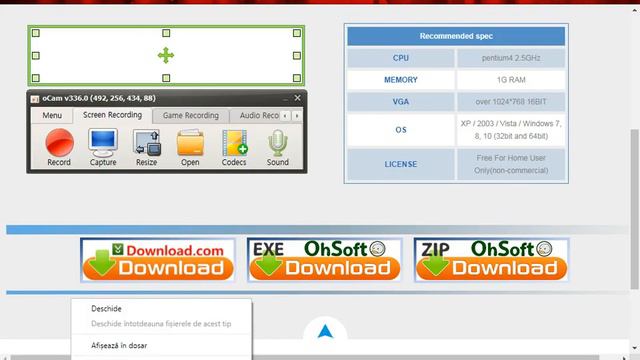This screenshot has height=360, width=640.
Task: Click the right tab scroll arrow
Action: click(x=297, y=116)
